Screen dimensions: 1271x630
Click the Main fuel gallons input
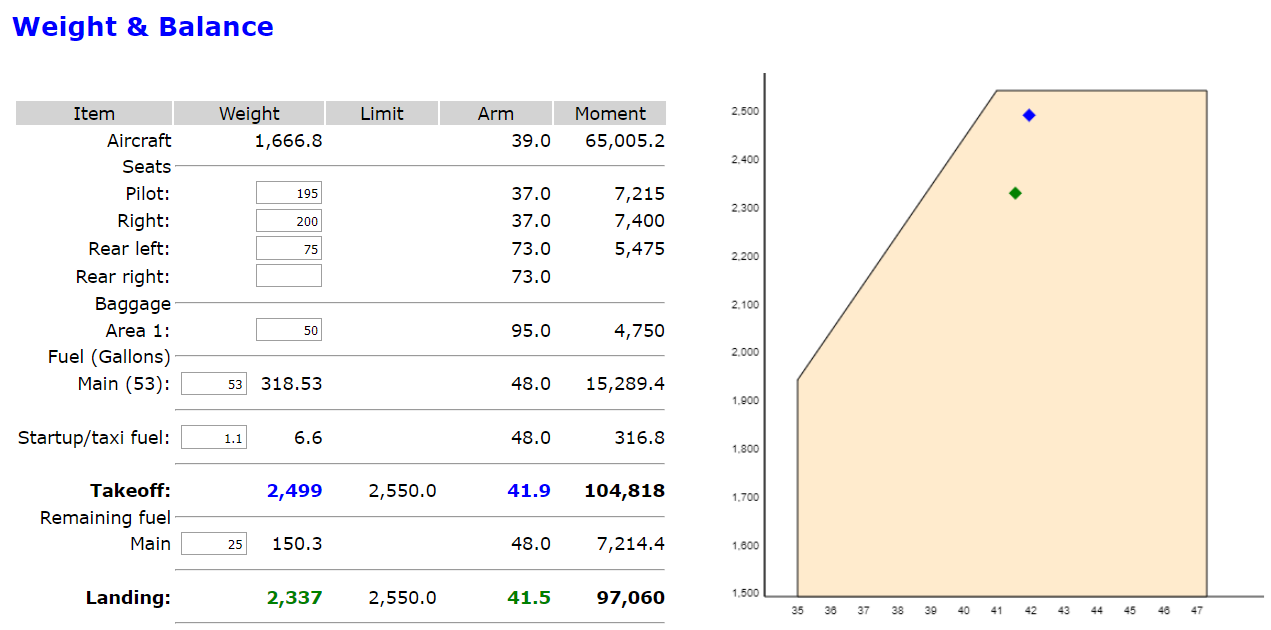tap(214, 384)
